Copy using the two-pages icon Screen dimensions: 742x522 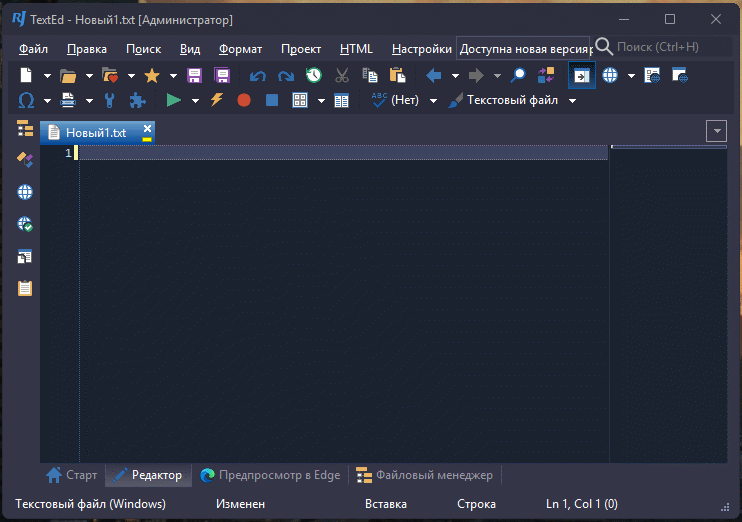[370, 75]
